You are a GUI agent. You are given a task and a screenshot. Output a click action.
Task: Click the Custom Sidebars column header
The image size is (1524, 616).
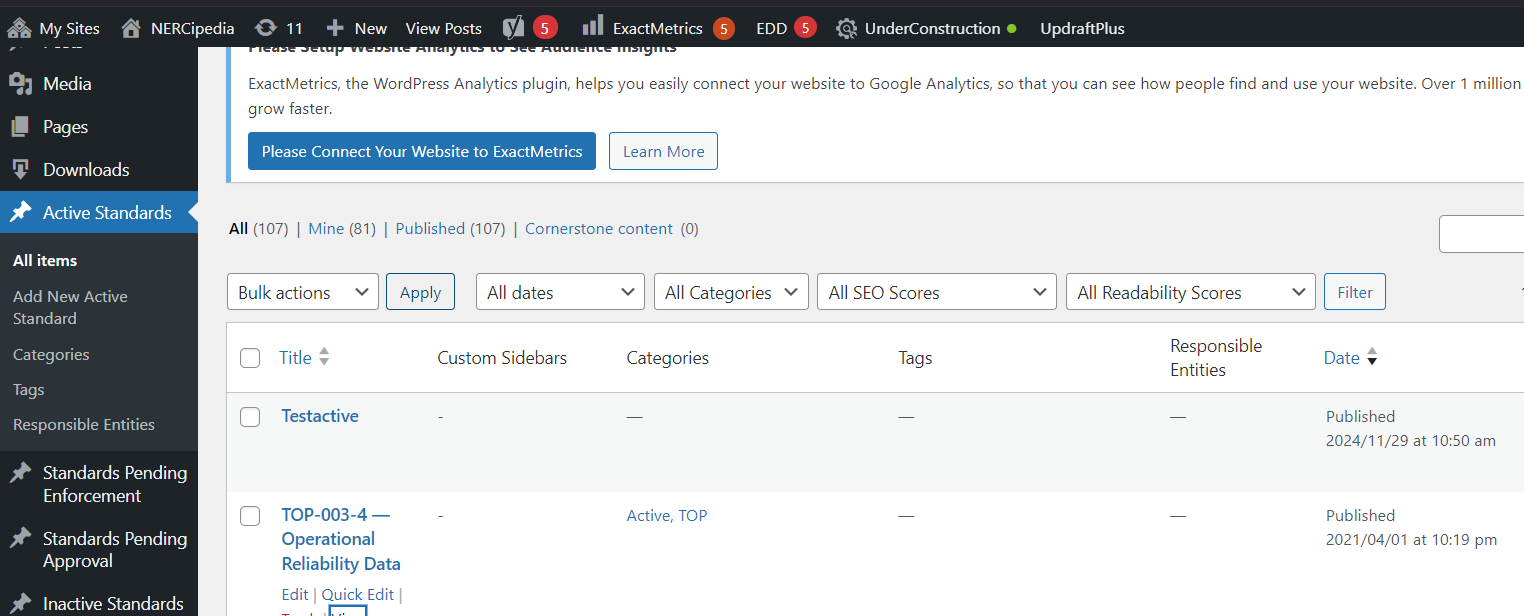click(502, 357)
